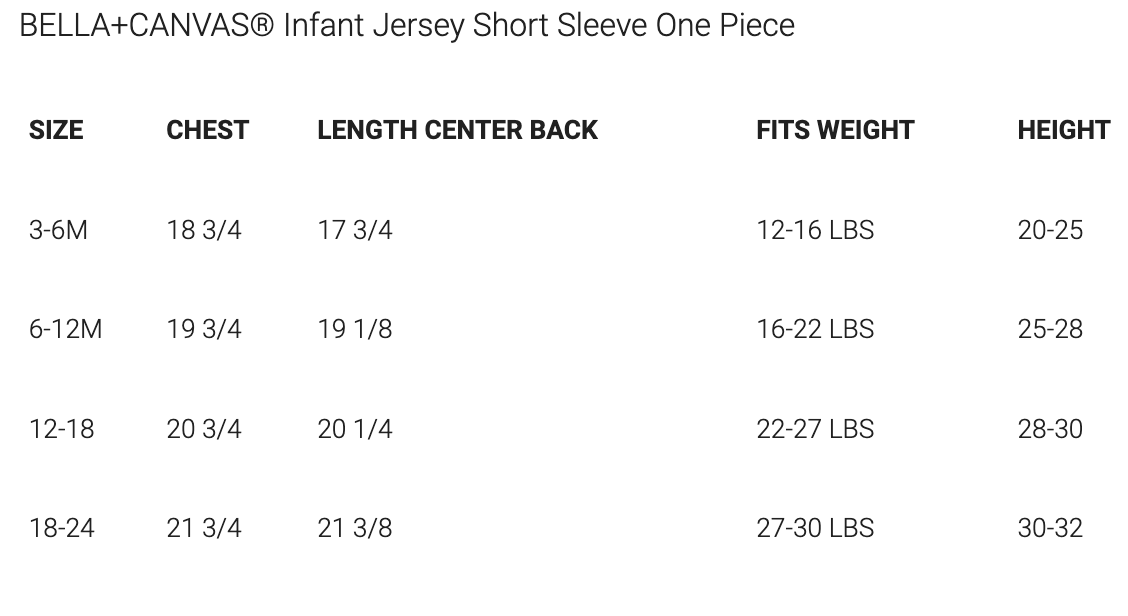The width and height of the screenshot is (1128, 616).
Task: Click the 25-28 height value
Action: 1050,329
